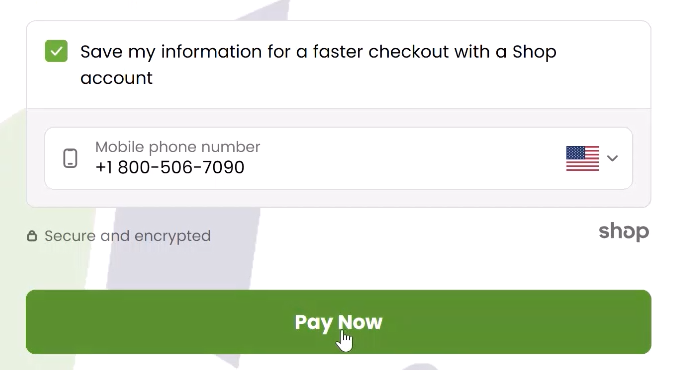This screenshot has height=370, width=674.
Task: Toggle the Save my information for faster checkout label
Action: tap(318, 64)
